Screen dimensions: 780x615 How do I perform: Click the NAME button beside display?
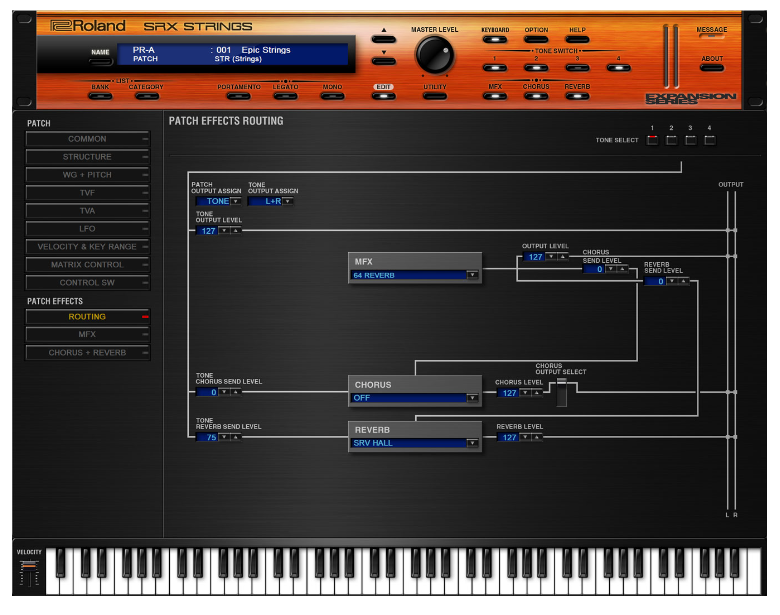[101, 62]
